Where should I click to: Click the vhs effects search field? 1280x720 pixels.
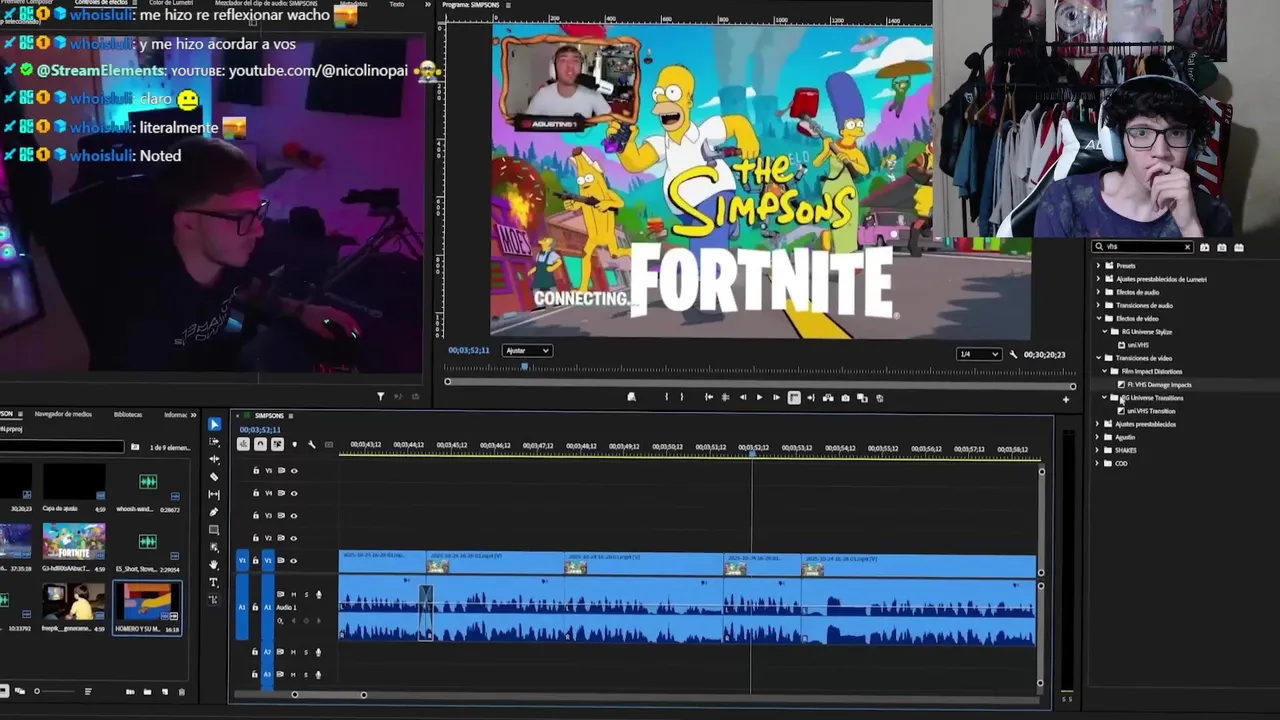coord(1141,247)
